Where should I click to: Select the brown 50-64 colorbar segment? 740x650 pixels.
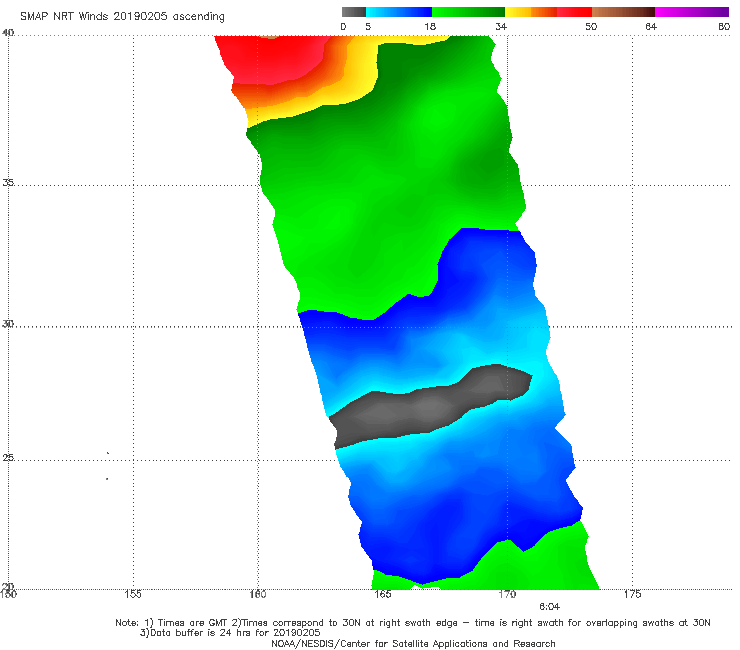pyautogui.click(x=623, y=12)
